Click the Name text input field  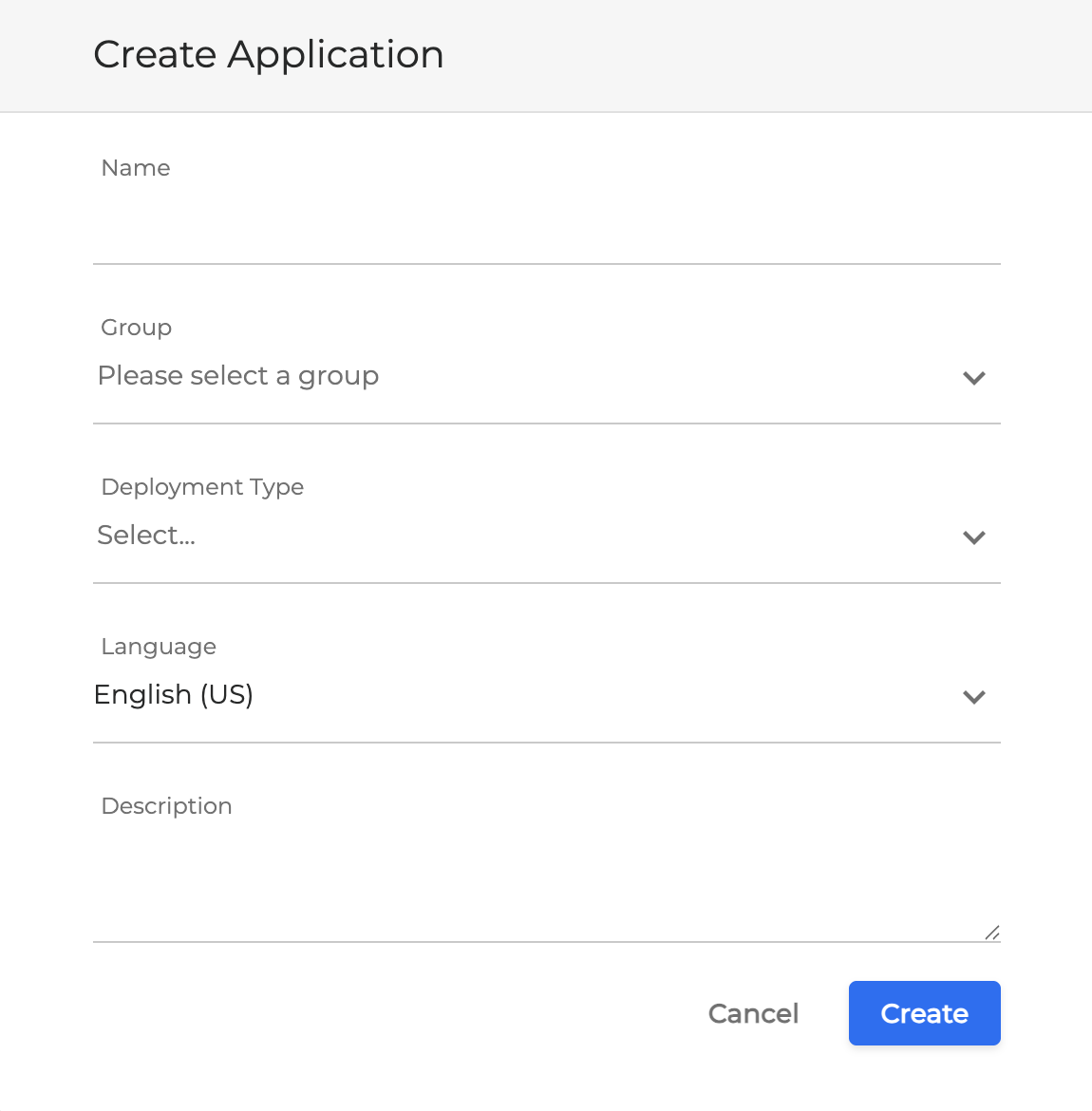[546, 226]
